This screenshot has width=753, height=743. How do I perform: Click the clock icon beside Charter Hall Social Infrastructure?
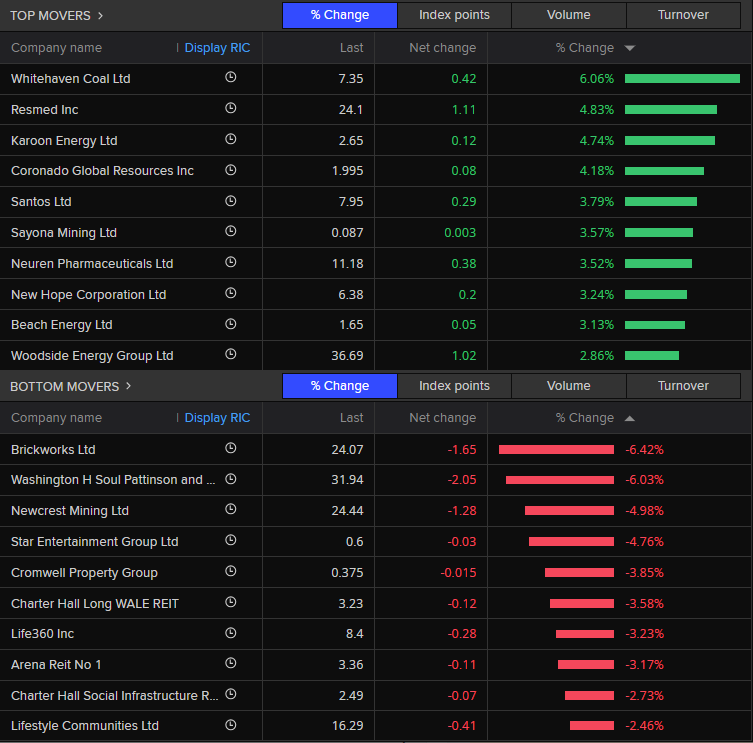click(x=231, y=694)
